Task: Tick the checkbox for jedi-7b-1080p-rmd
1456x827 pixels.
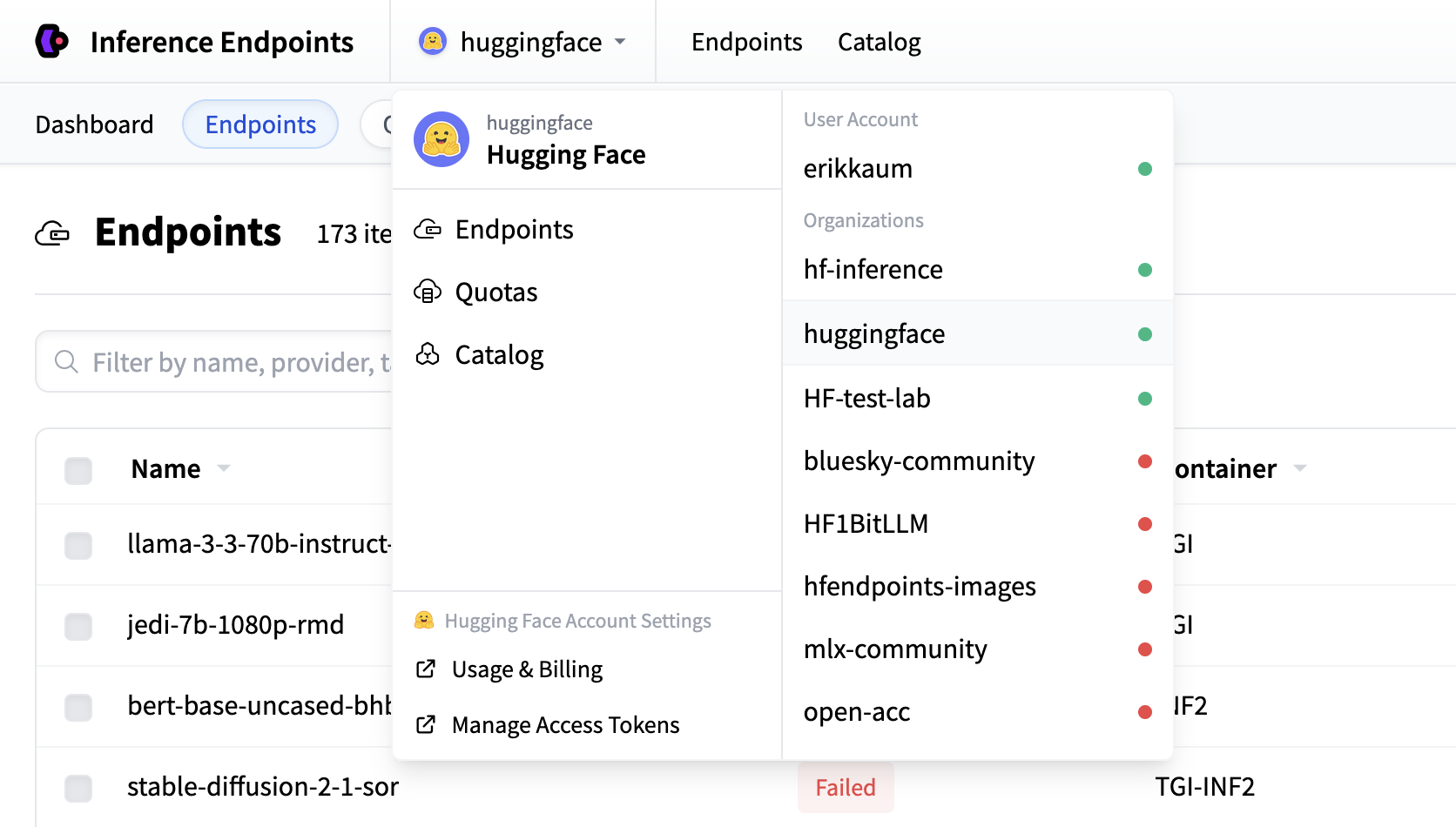Action: pos(78,626)
